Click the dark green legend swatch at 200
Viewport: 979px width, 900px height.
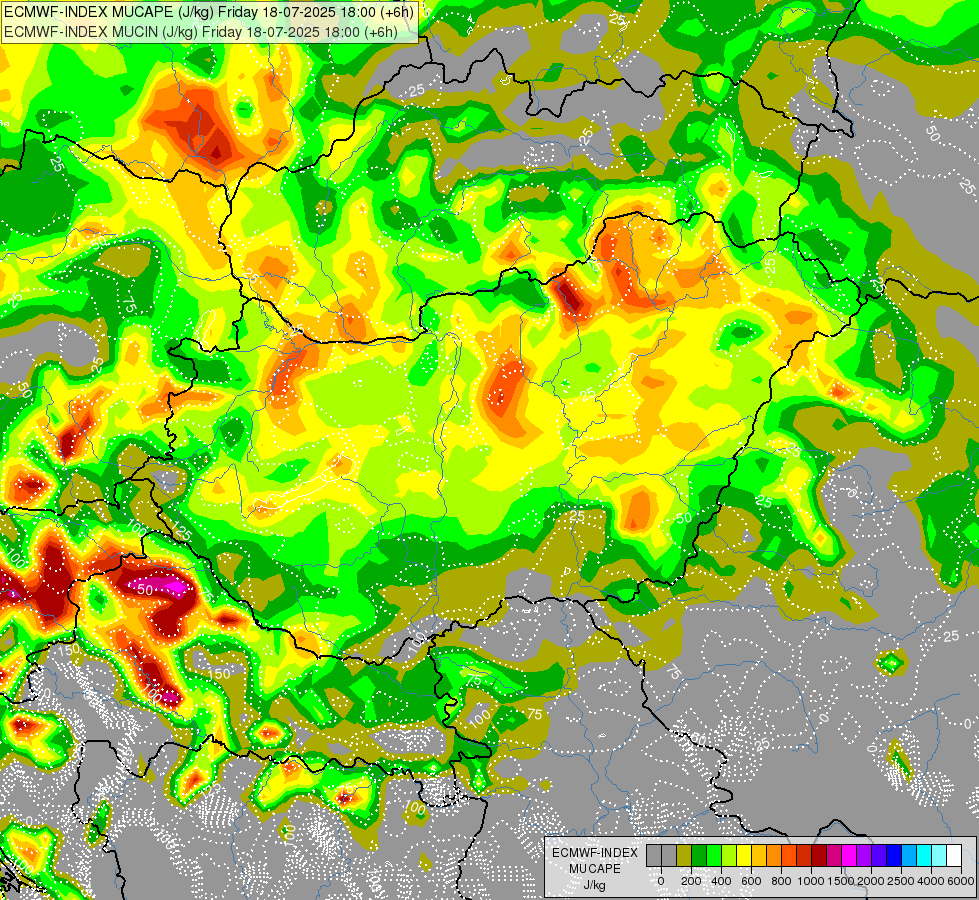click(699, 855)
